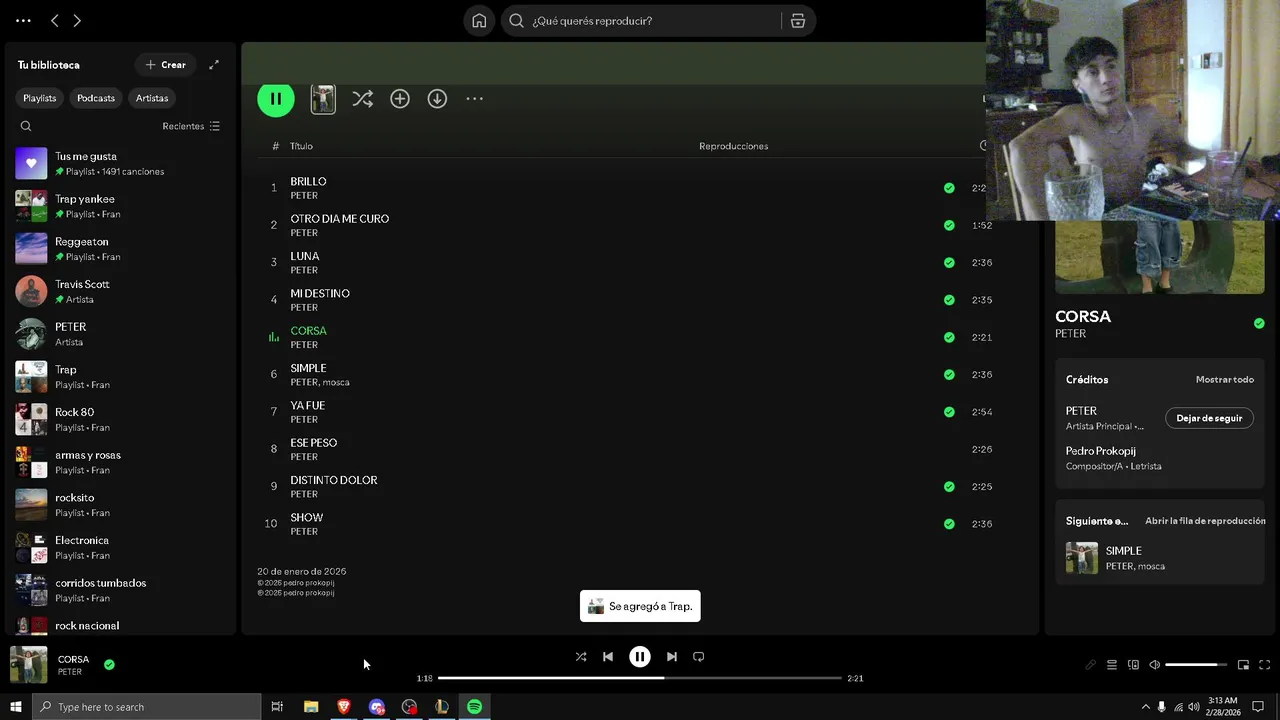Open the queue icon in player bar
This screenshot has height=720, width=1280.
coord(1111,665)
